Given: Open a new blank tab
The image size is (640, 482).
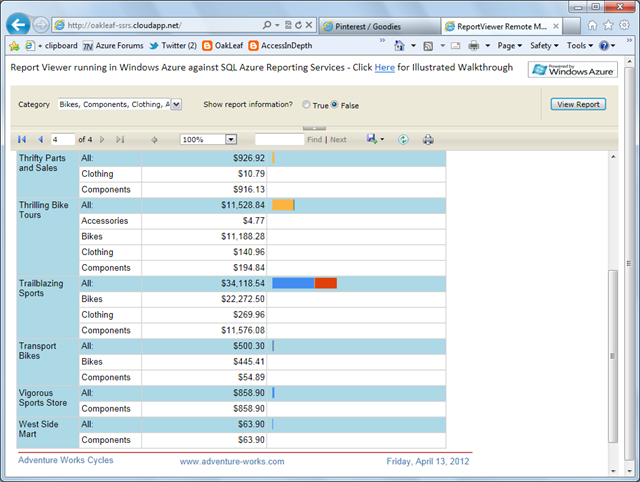Looking at the screenshot, I should pos(572,27).
